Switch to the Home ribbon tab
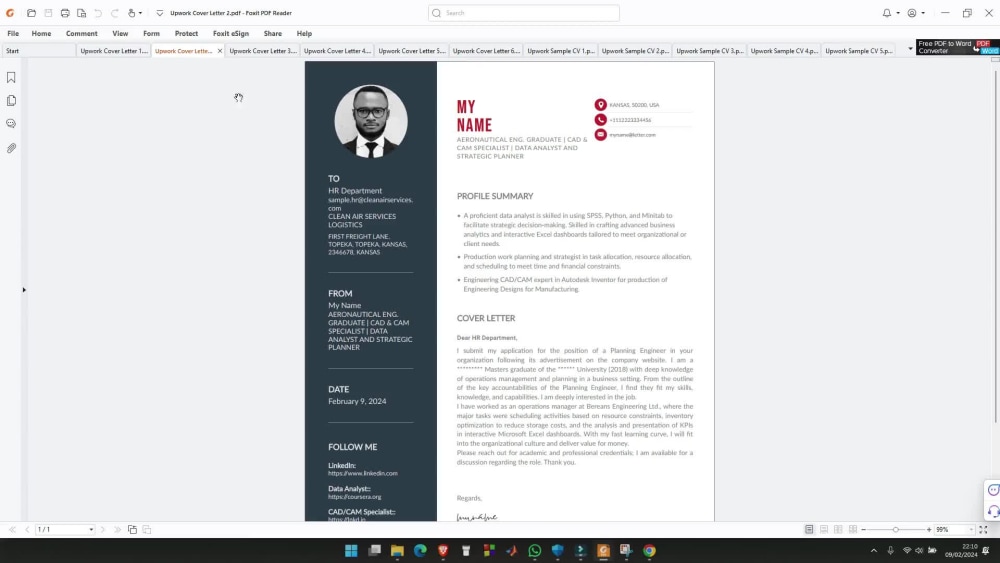Viewport: 1000px width, 563px height. 41,33
